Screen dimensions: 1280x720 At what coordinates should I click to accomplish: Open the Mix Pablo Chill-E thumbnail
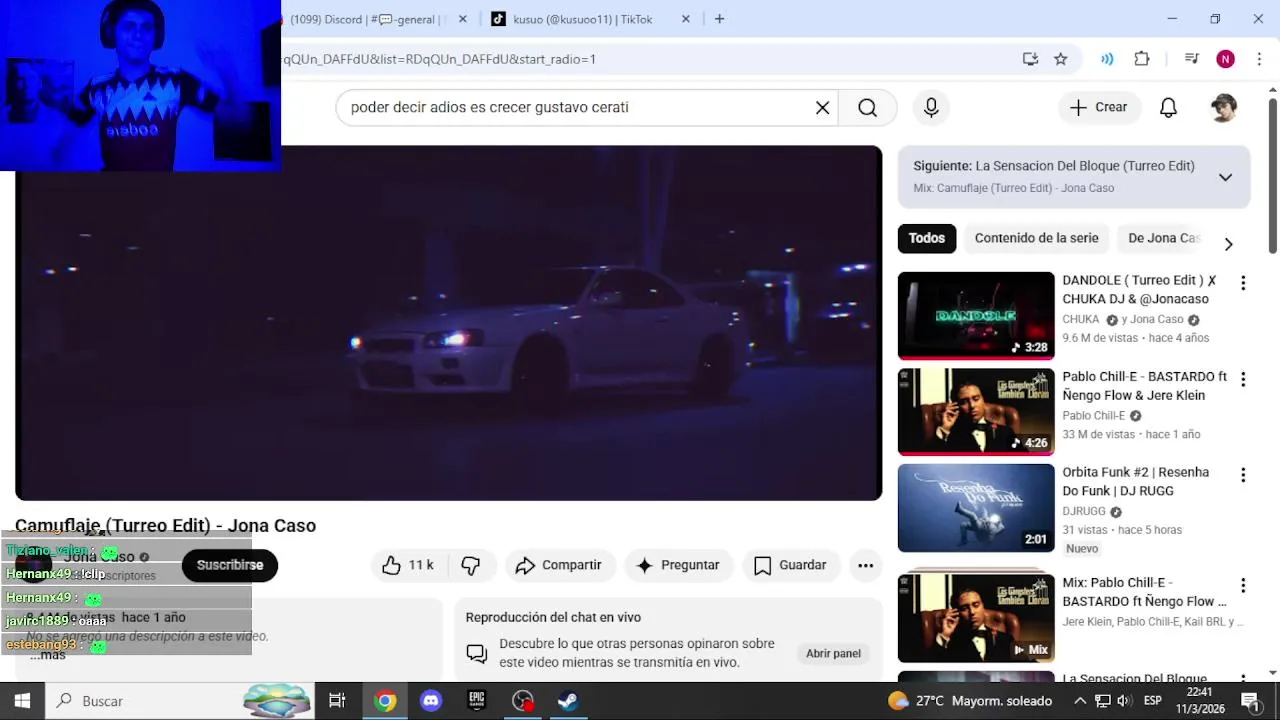[x=976, y=617]
